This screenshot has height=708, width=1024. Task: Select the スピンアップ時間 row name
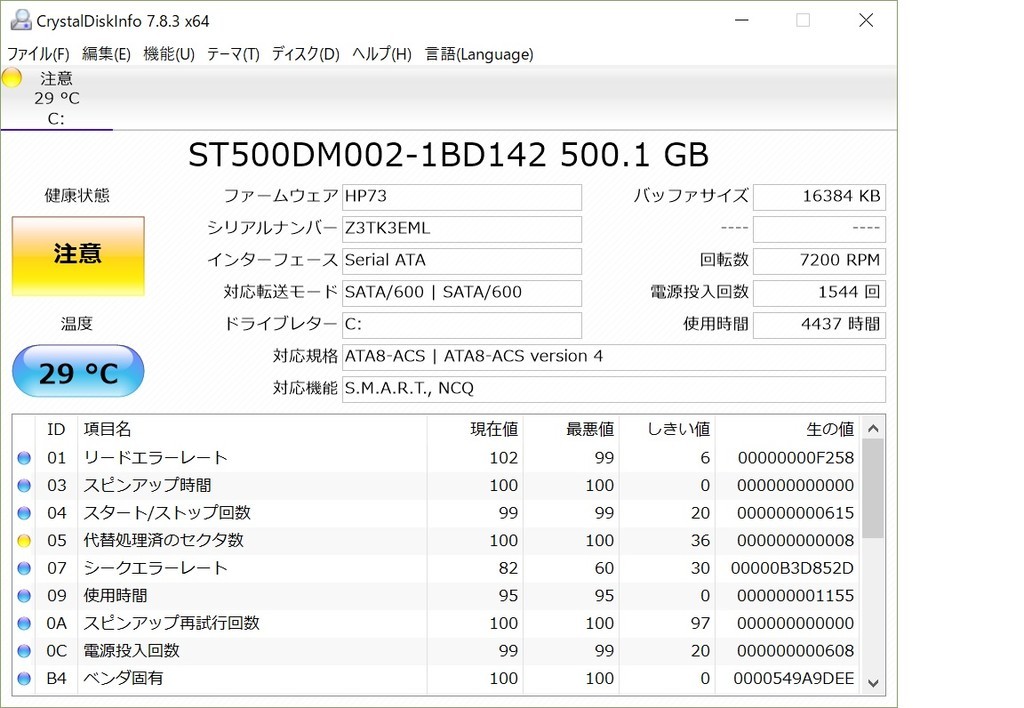pos(148,485)
